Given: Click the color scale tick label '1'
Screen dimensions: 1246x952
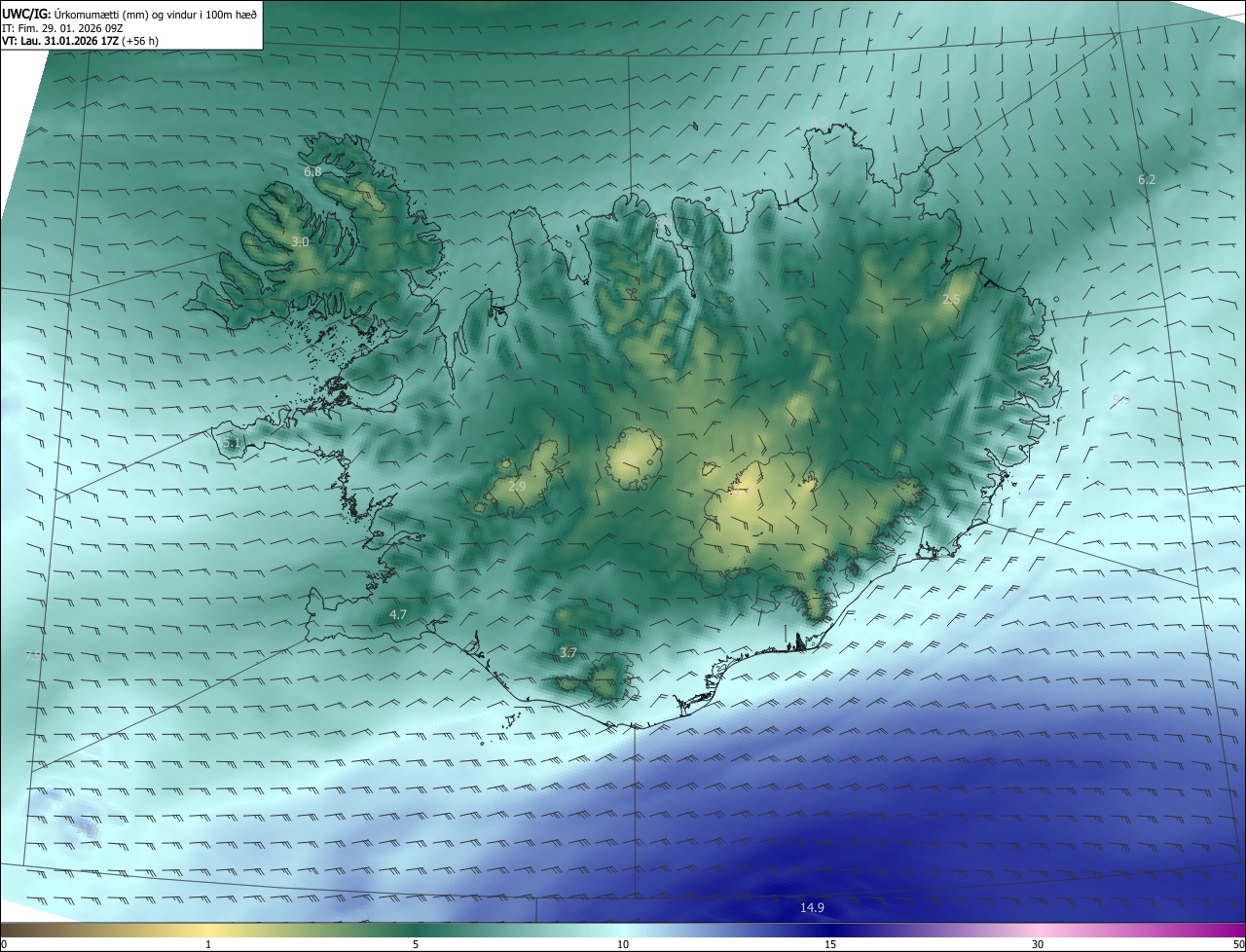Looking at the screenshot, I should click(208, 944).
